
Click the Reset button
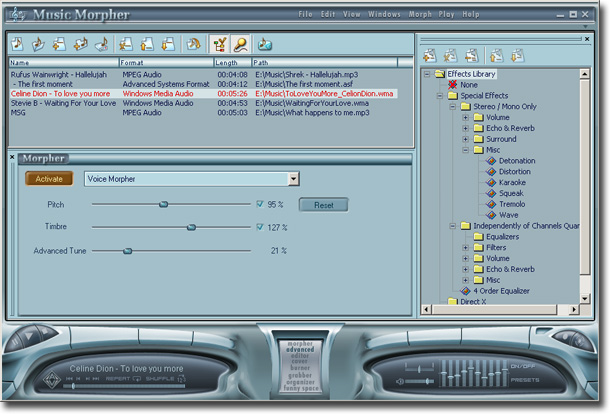[324, 205]
